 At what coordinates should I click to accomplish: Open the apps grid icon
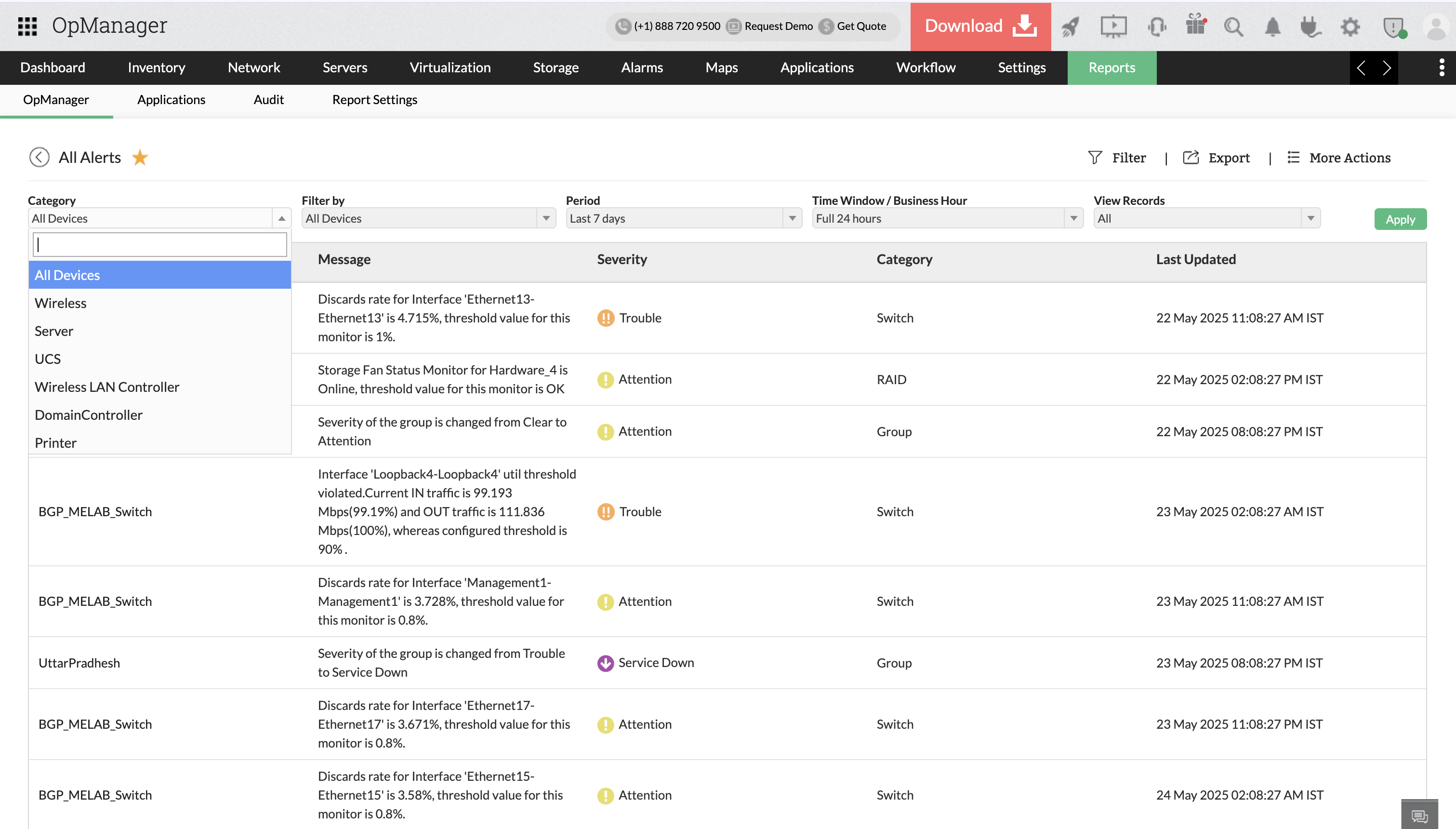[27, 26]
